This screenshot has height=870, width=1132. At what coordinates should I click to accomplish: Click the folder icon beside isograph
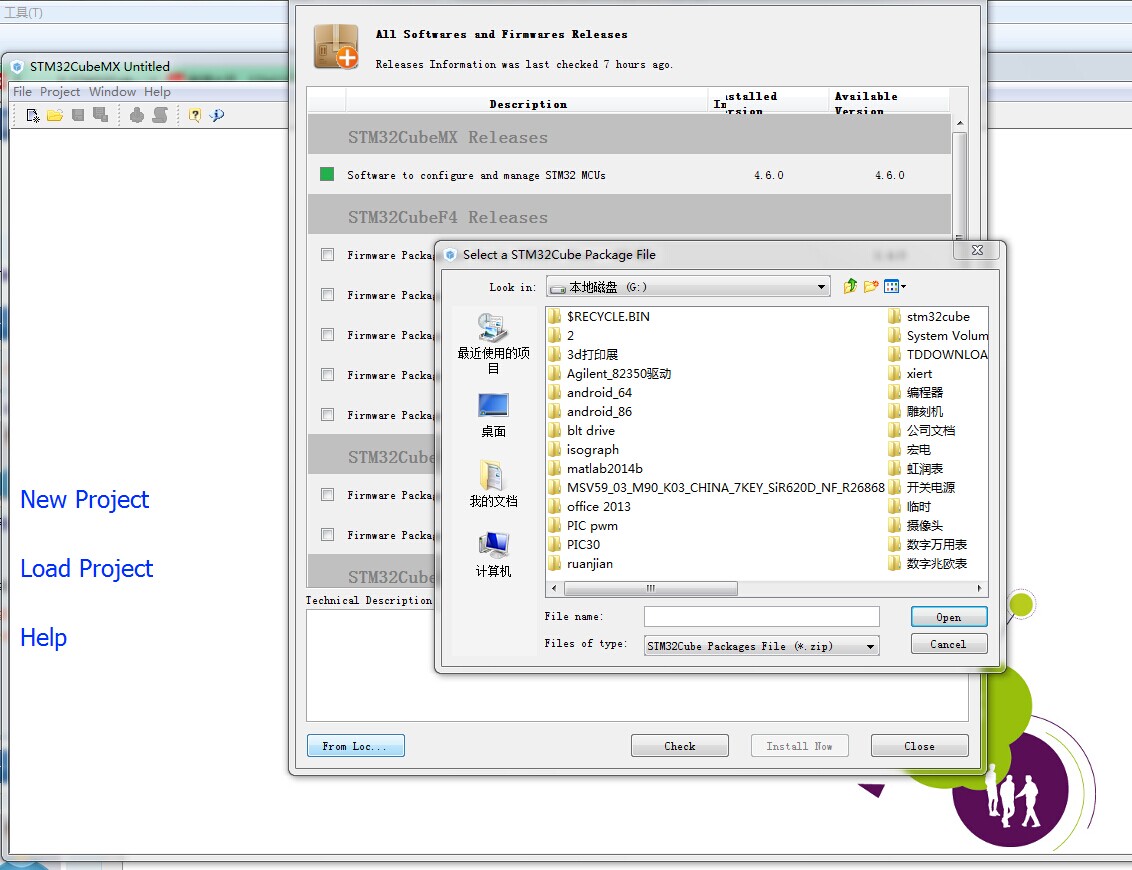coord(554,449)
